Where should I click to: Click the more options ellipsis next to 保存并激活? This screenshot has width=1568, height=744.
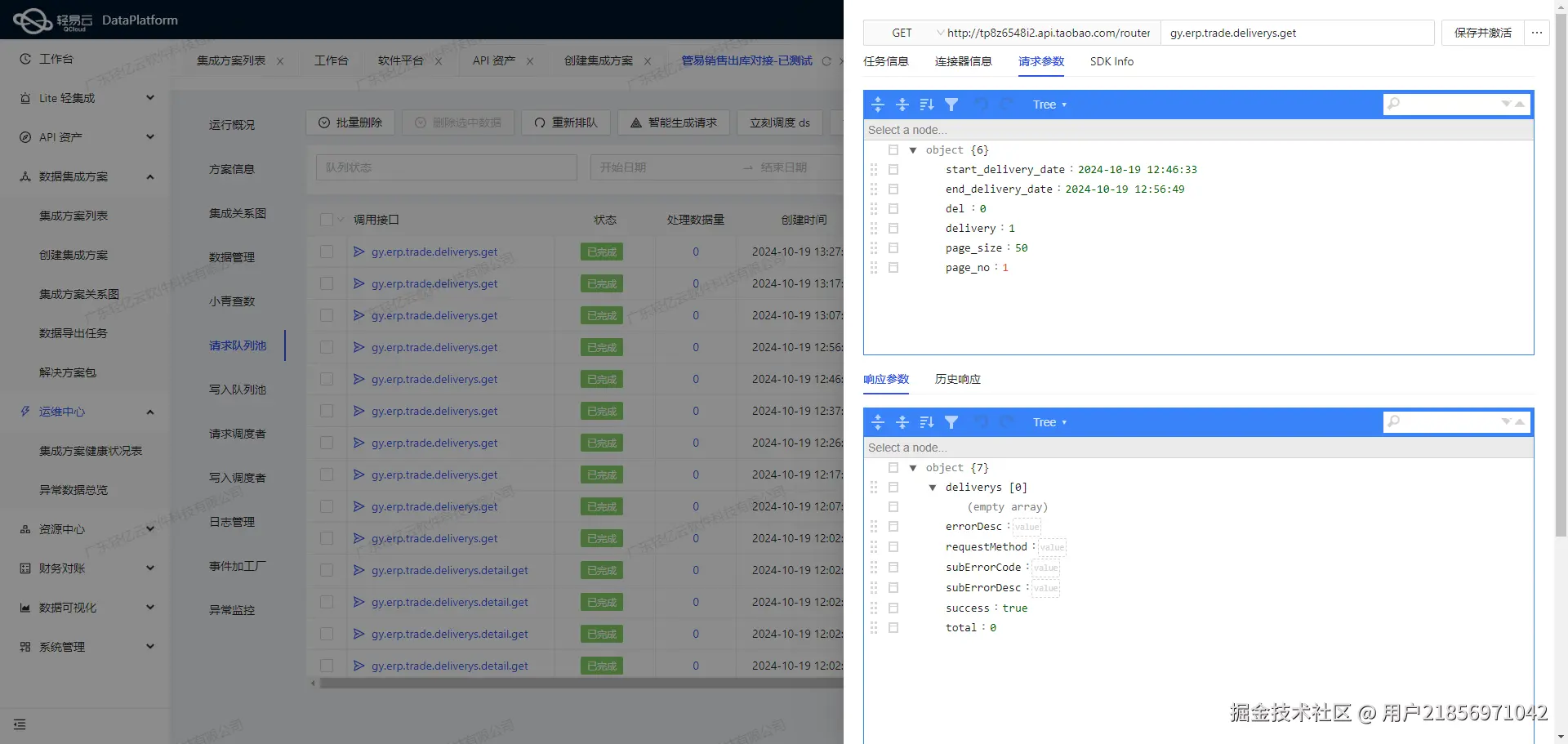[1537, 33]
